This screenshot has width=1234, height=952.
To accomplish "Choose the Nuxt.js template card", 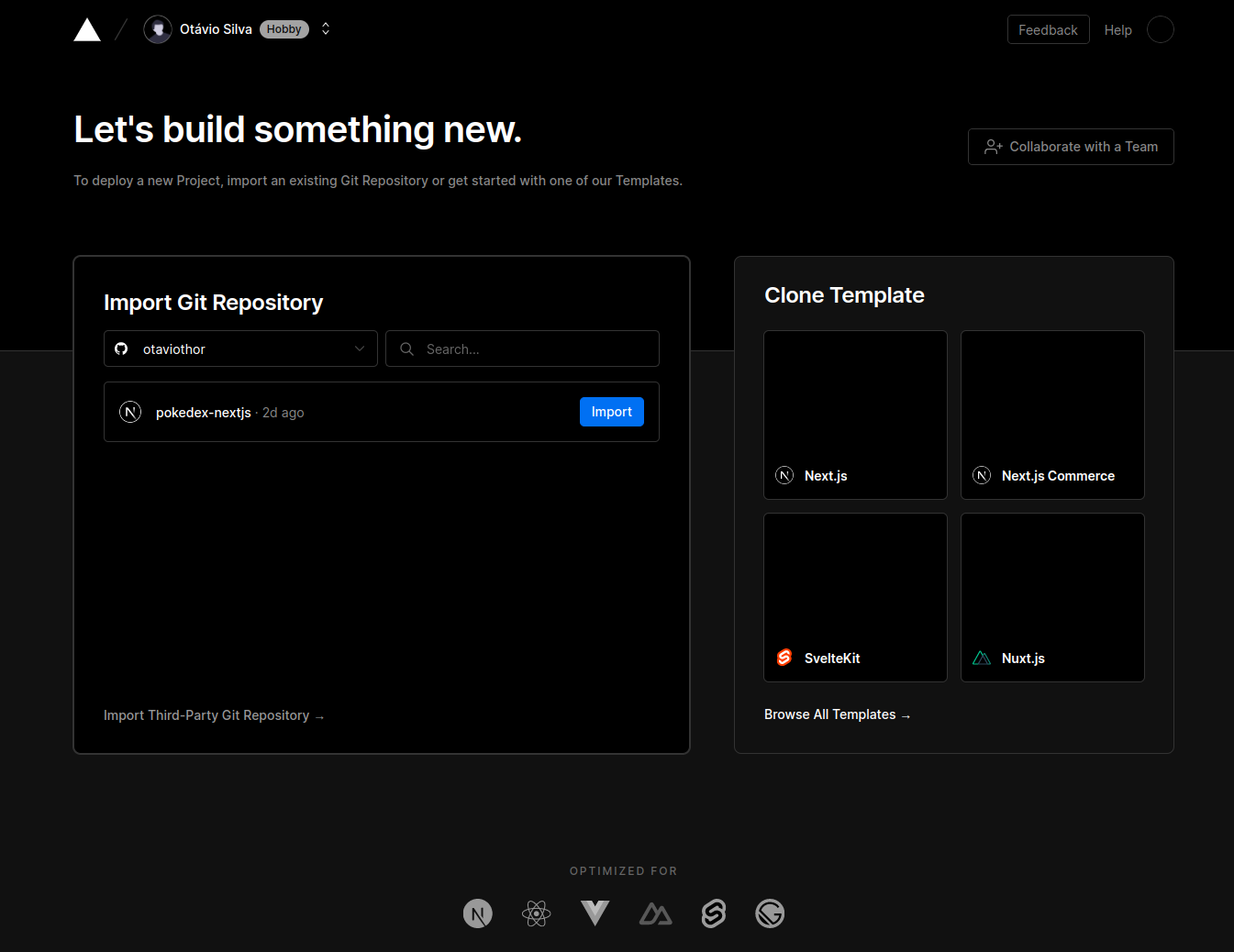I will (1052, 597).
